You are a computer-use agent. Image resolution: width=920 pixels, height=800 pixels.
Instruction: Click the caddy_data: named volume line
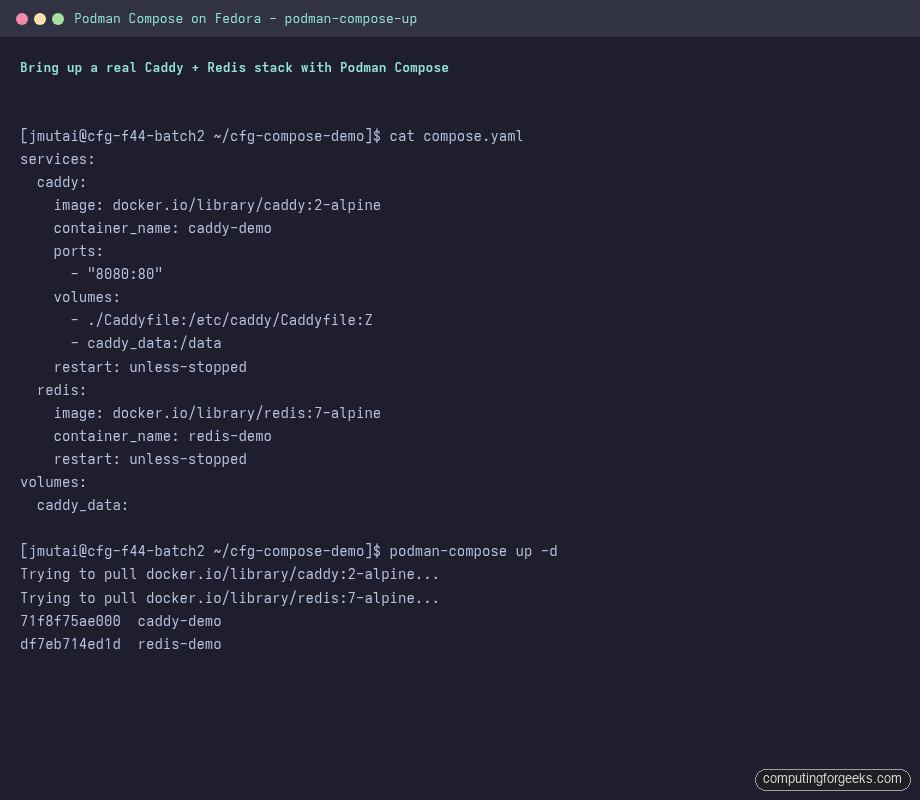[x=83, y=505]
